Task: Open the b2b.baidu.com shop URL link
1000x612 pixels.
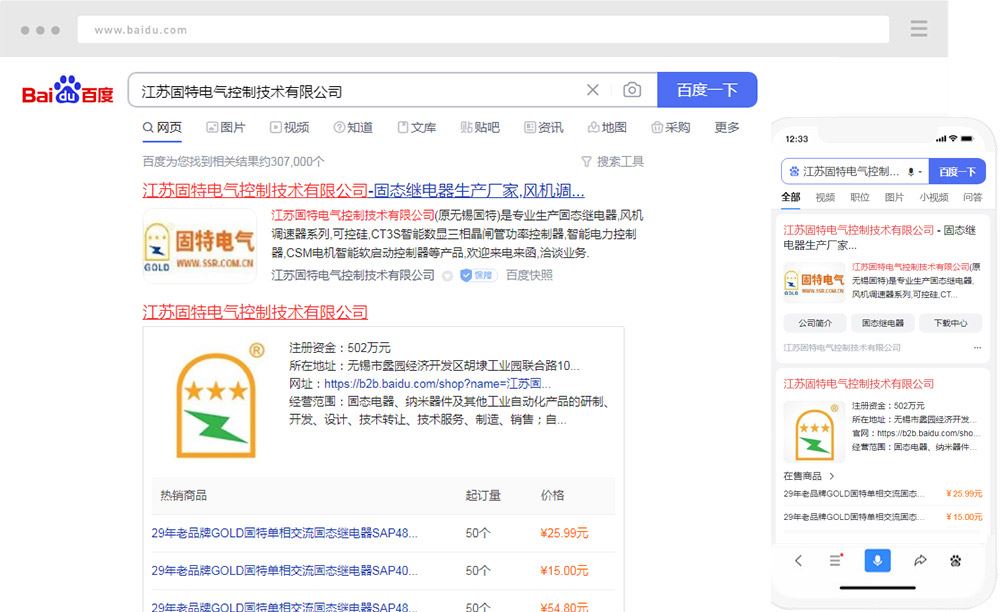Action: (438, 384)
